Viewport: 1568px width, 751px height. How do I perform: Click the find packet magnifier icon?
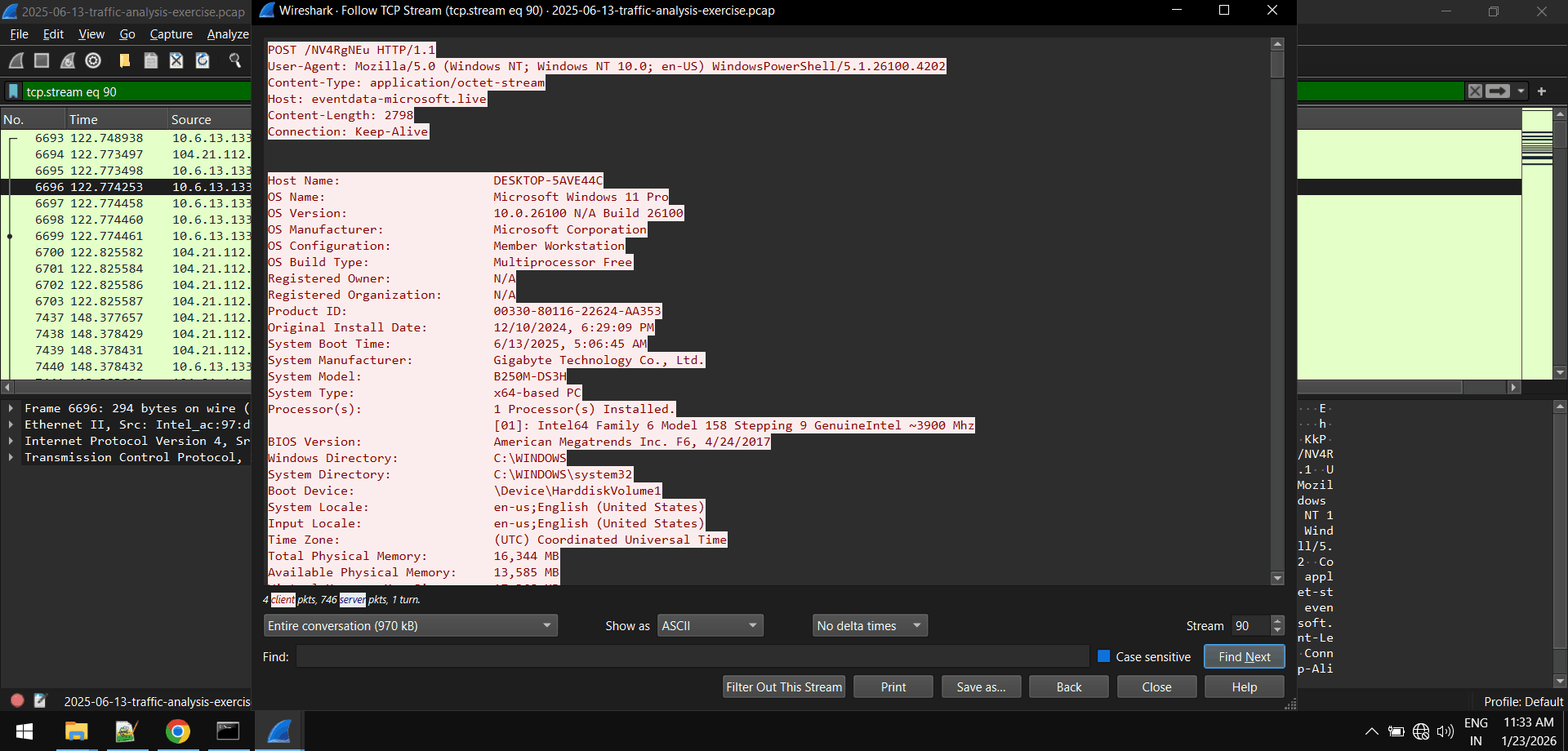pos(235,60)
